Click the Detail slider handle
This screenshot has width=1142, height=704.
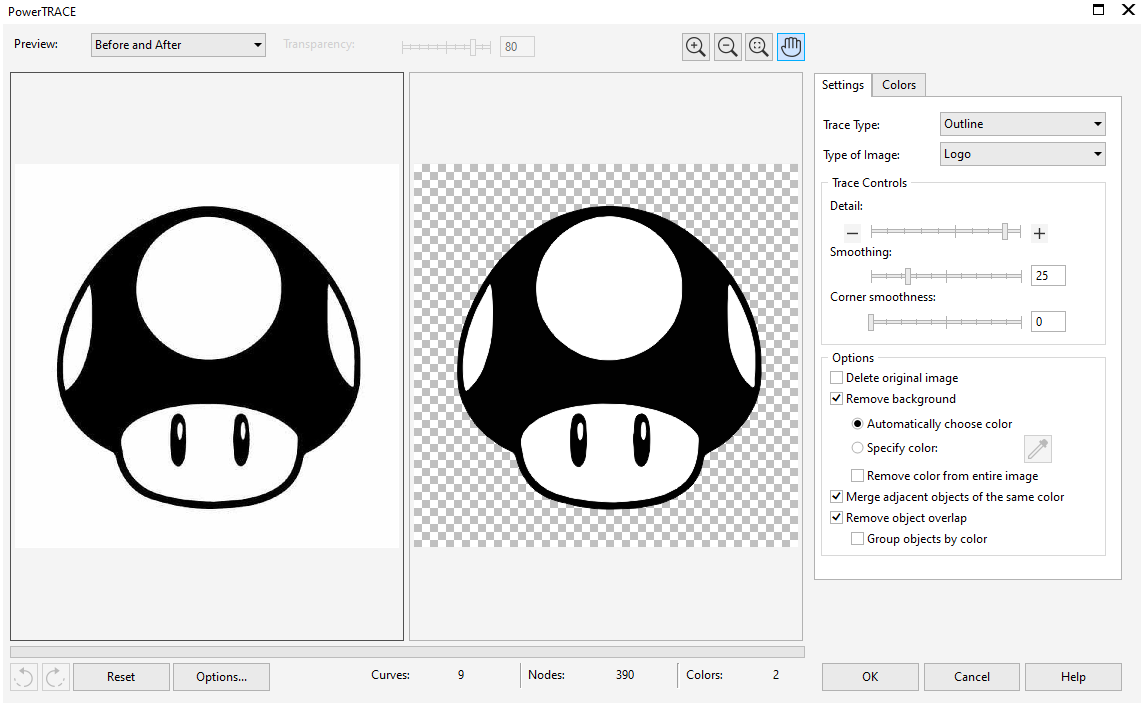point(1005,232)
